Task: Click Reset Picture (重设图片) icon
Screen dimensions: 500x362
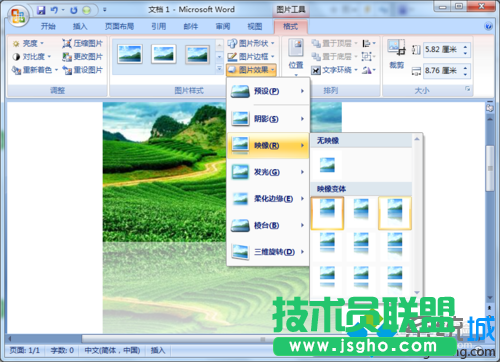Action: [x=67, y=70]
